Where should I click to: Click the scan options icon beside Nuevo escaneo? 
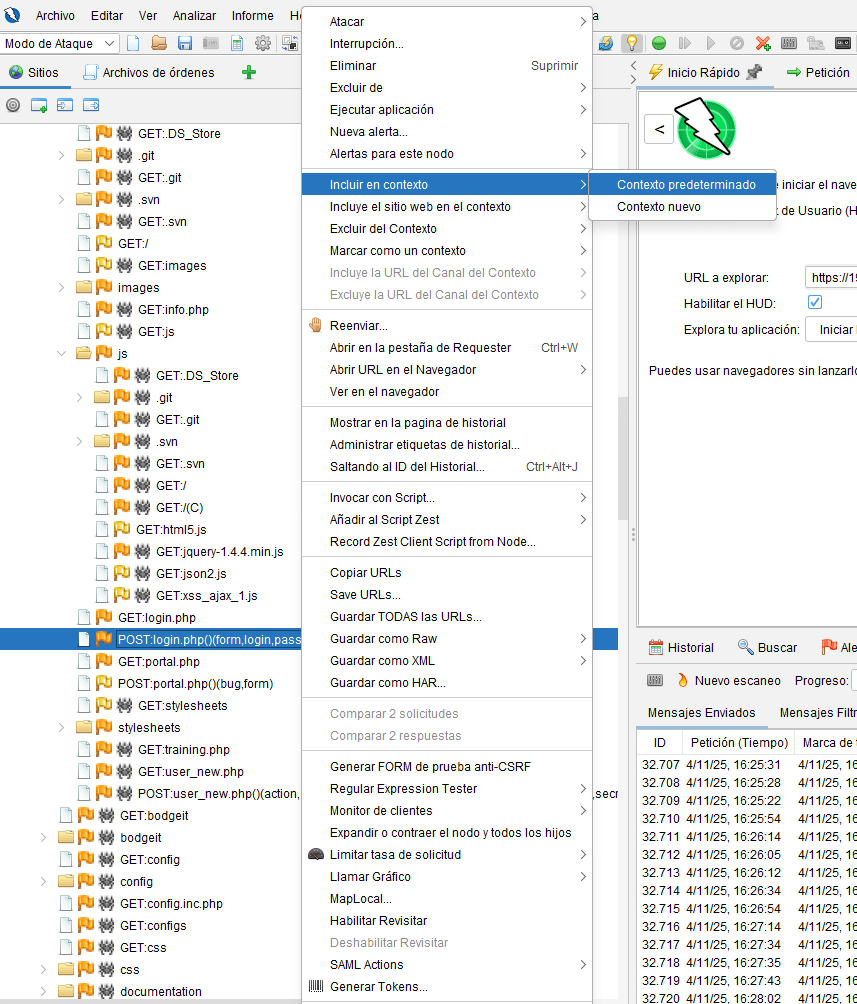656,680
